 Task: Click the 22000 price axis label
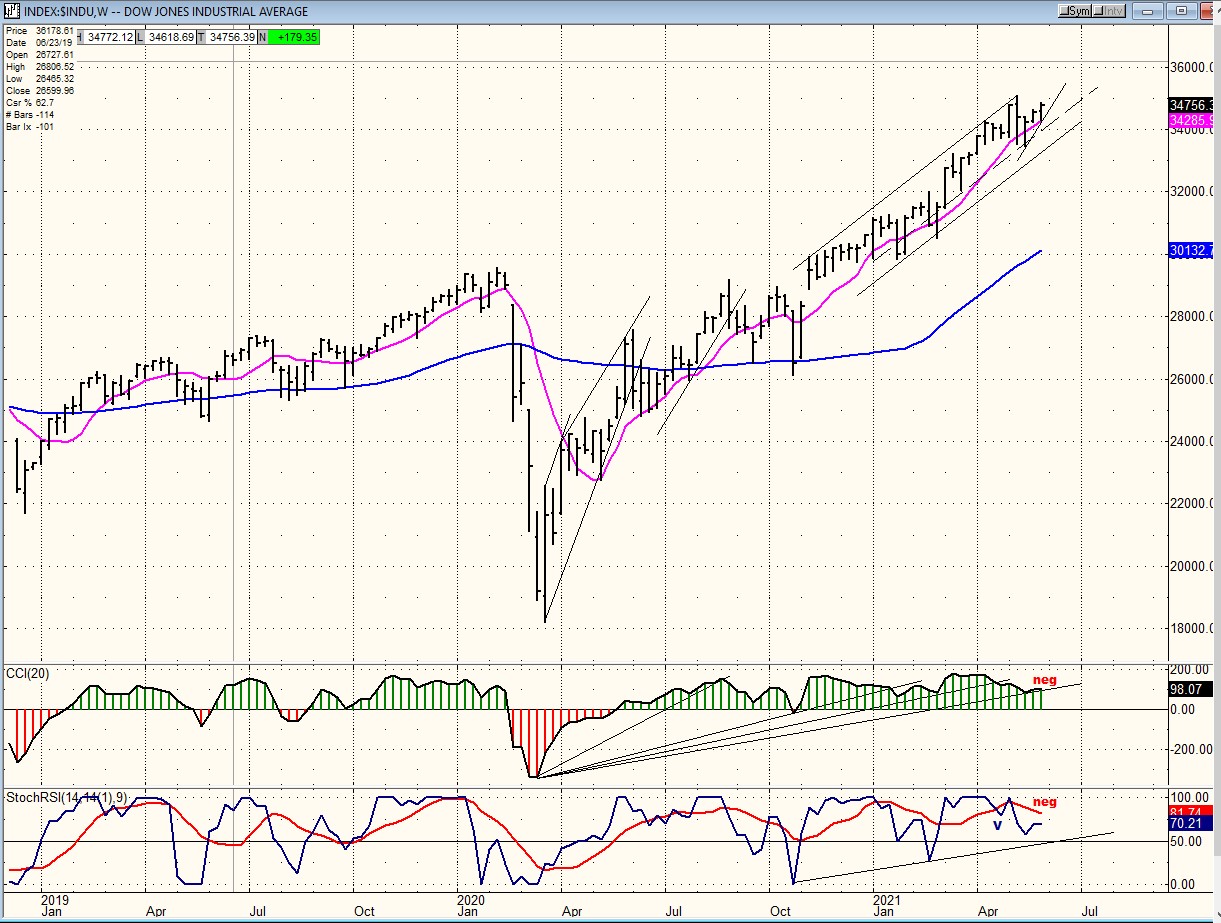click(x=1192, y=504)
